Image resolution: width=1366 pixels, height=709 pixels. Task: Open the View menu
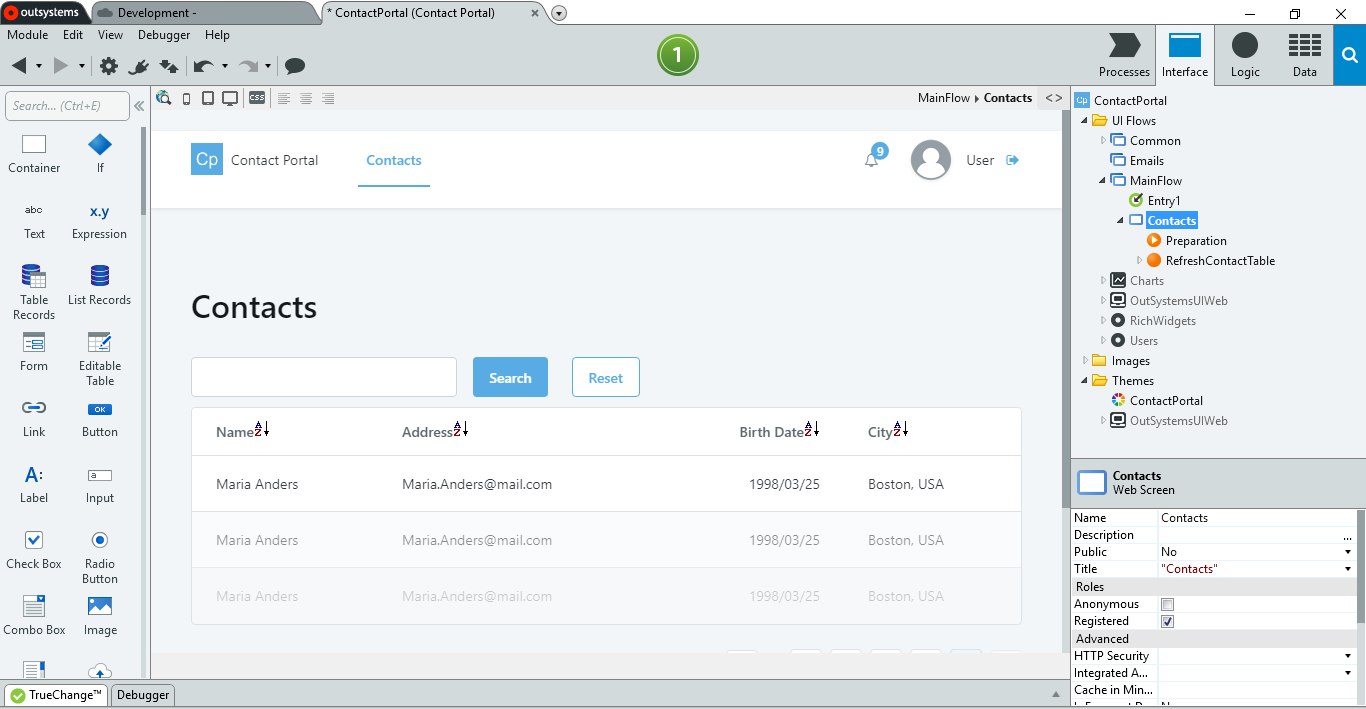[110, 35]
